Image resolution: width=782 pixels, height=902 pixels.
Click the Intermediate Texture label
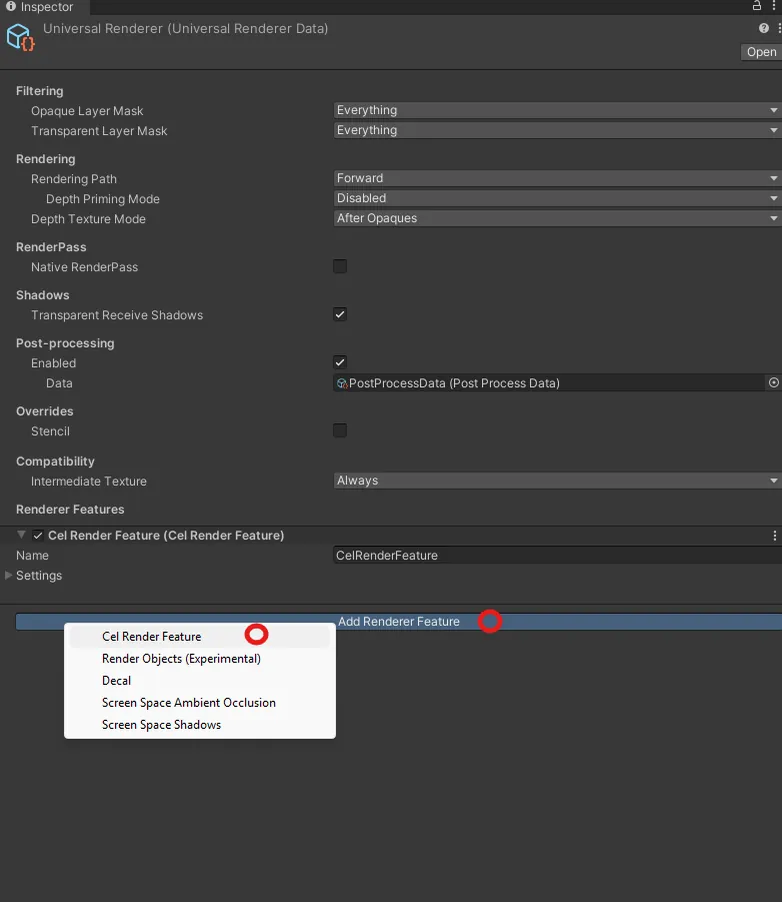tap(89, 481)
